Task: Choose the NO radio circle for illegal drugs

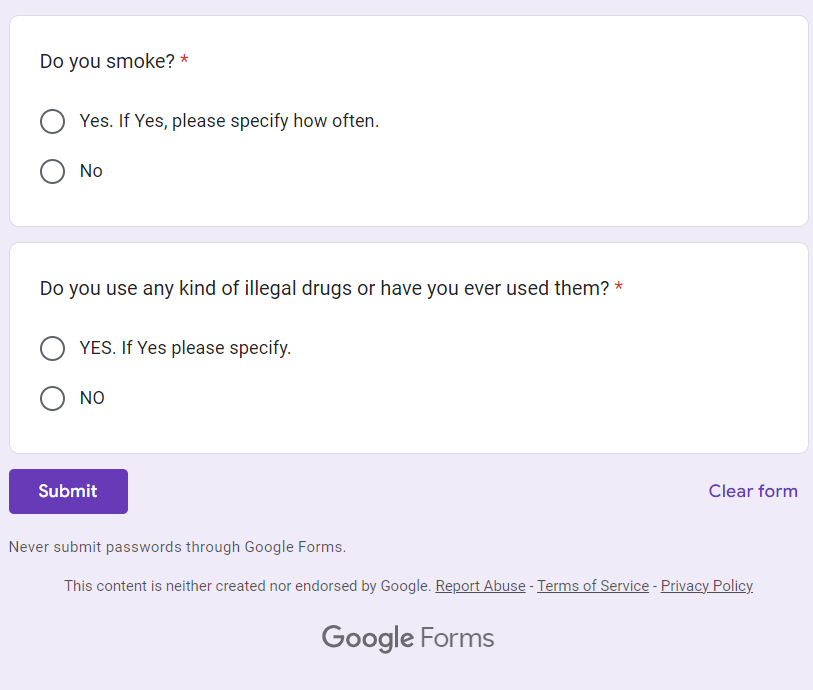Action: (x=52, y=399)
